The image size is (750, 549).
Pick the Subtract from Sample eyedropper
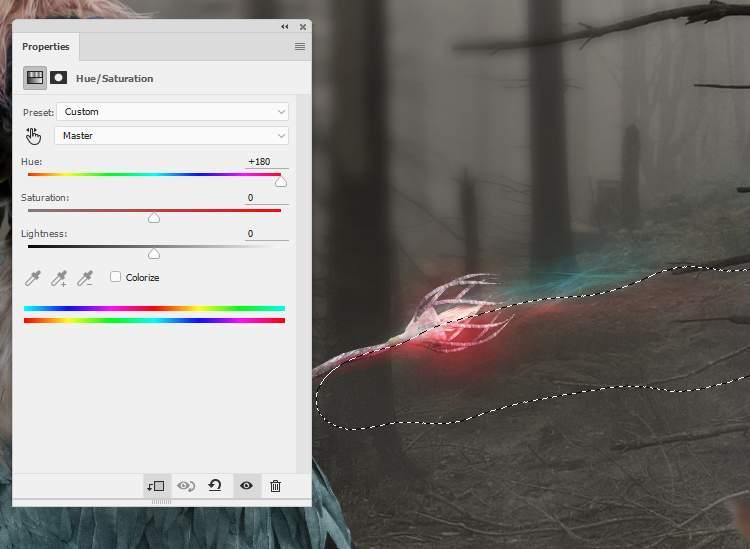coord(85,278)
